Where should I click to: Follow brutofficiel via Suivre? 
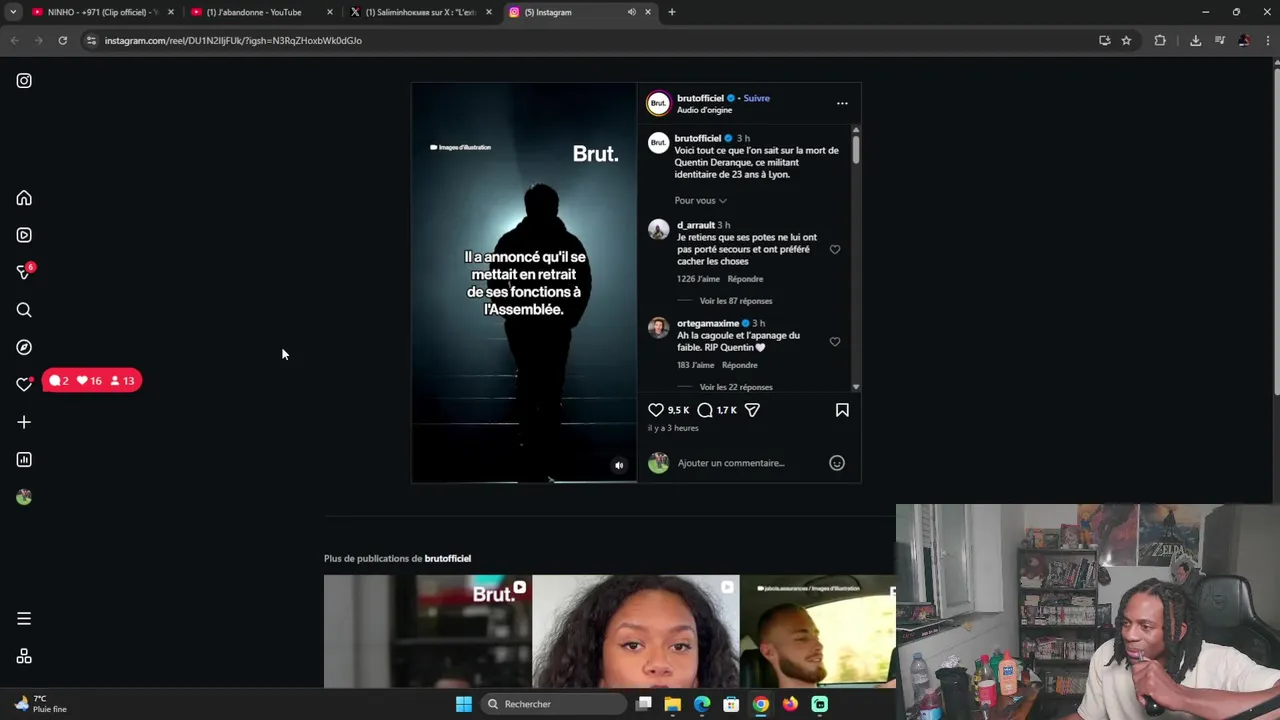(756, 98)
